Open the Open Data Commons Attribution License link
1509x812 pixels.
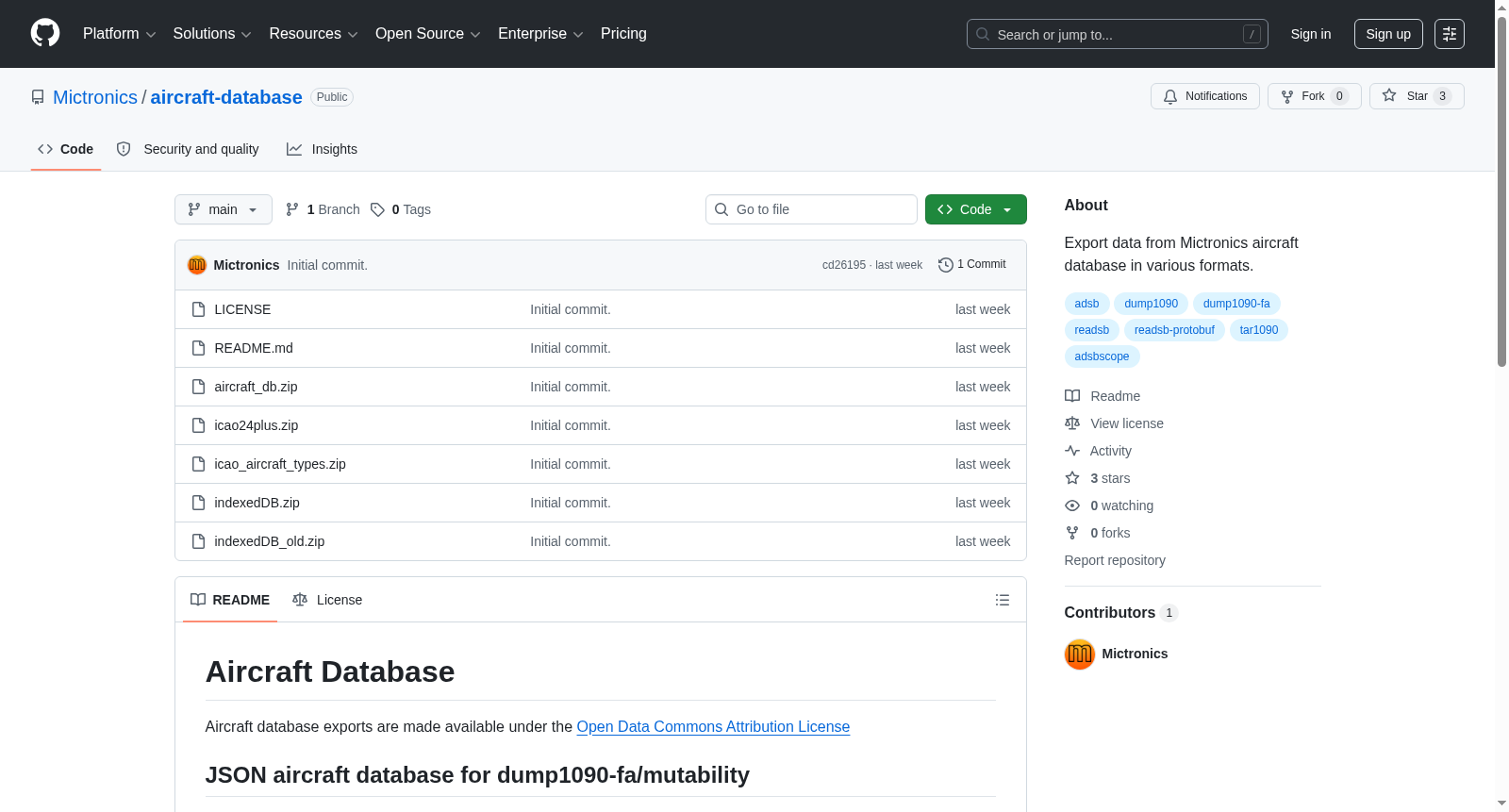pyautogui.click(x=713, y=727)
